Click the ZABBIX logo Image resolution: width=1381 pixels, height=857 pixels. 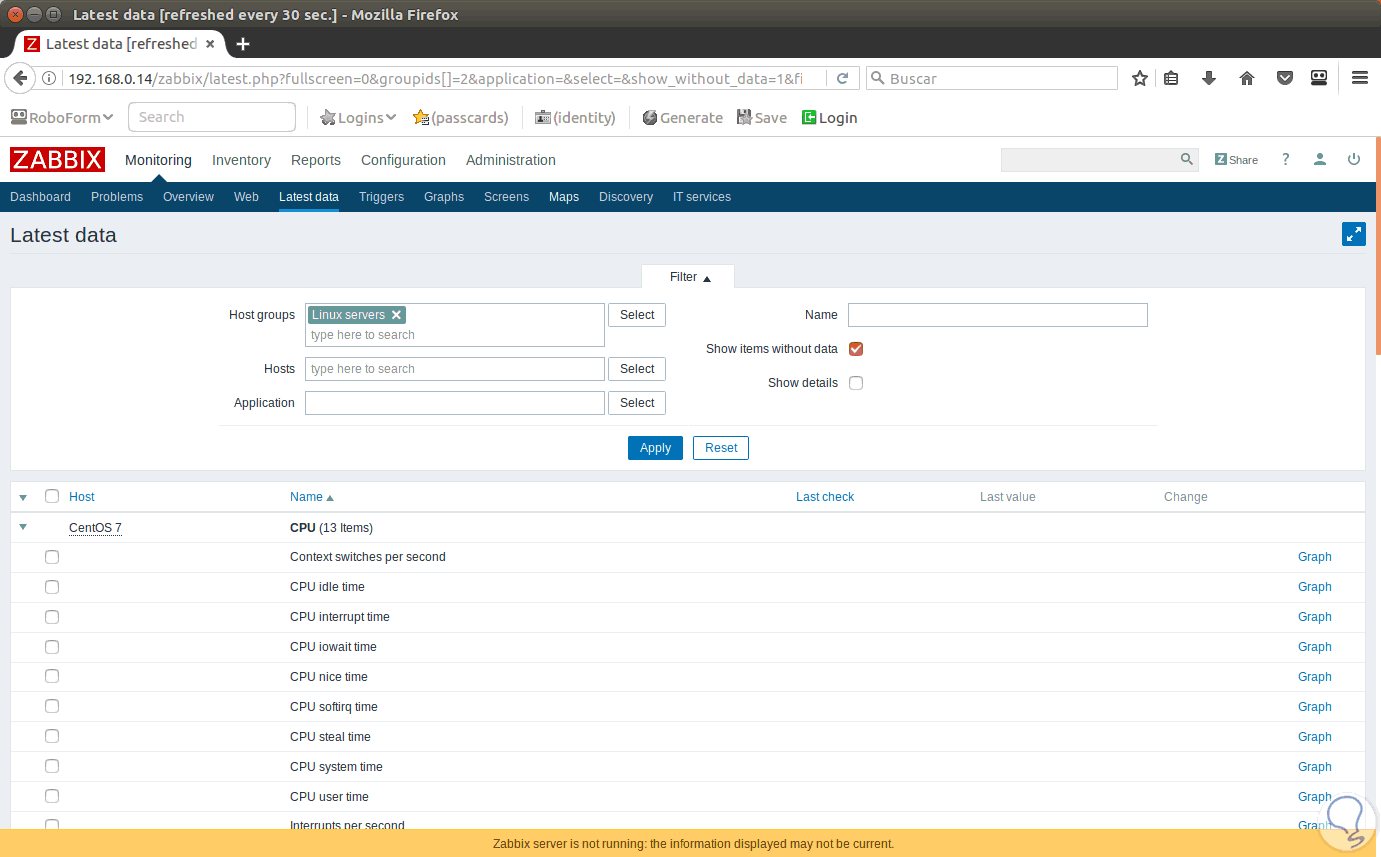coord(57,160)
